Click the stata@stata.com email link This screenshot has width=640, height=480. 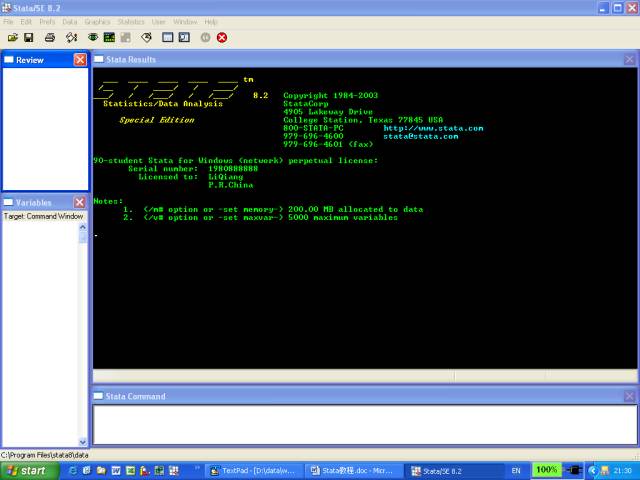[x=420, y=136]
